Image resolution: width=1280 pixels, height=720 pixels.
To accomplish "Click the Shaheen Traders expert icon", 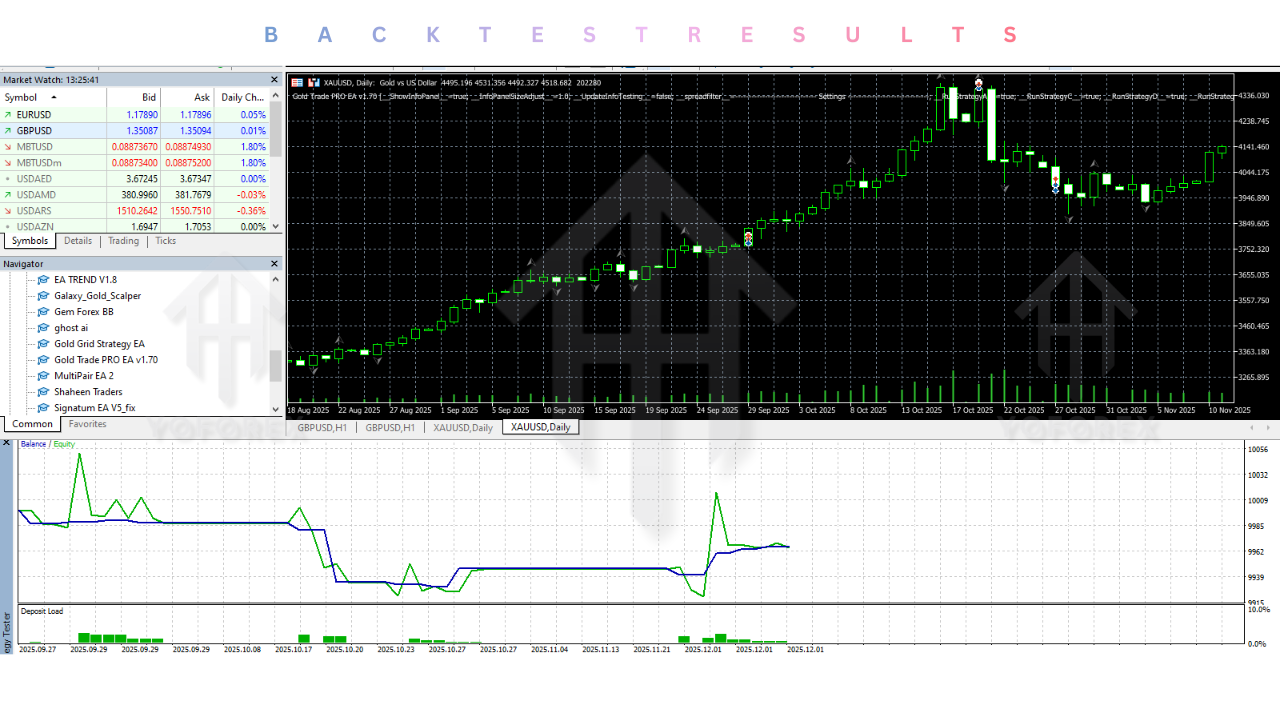I will click(x=44, y=391).
